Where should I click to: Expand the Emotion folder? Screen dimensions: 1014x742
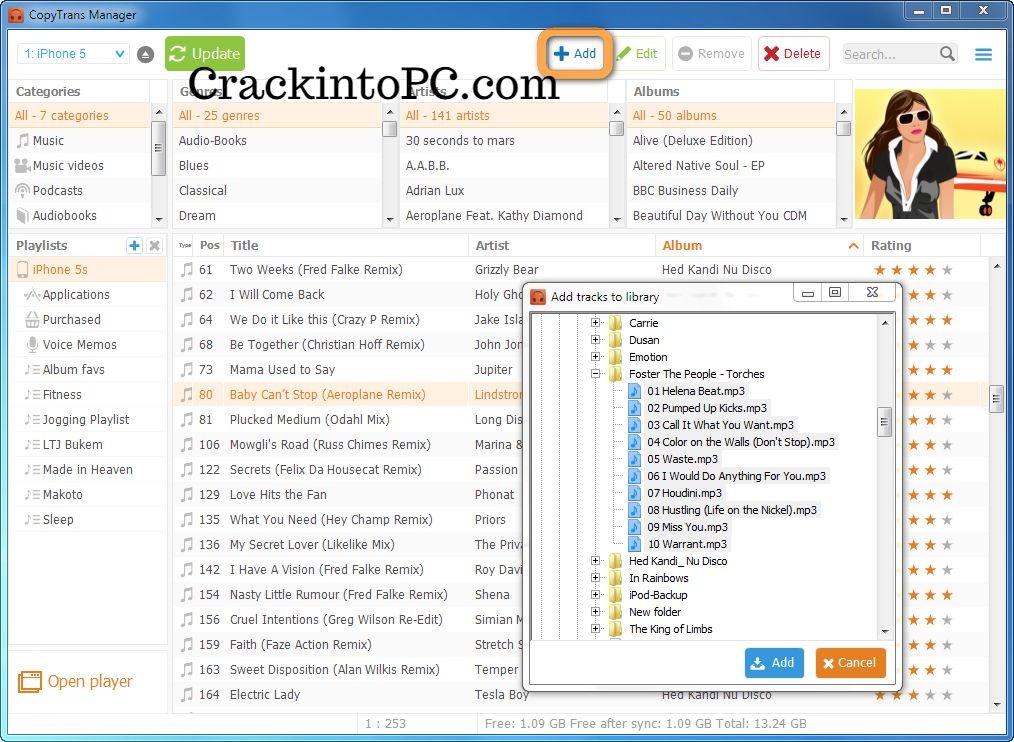click(595, 356)
